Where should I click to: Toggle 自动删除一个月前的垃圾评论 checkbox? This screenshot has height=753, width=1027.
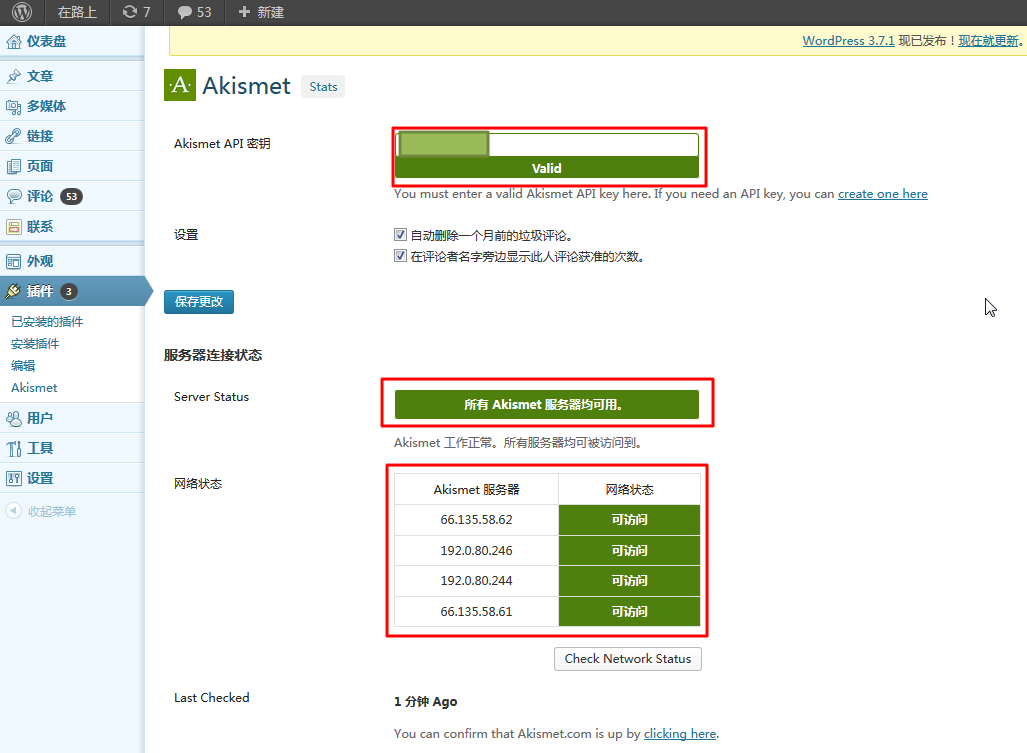[x=400, y=234]
